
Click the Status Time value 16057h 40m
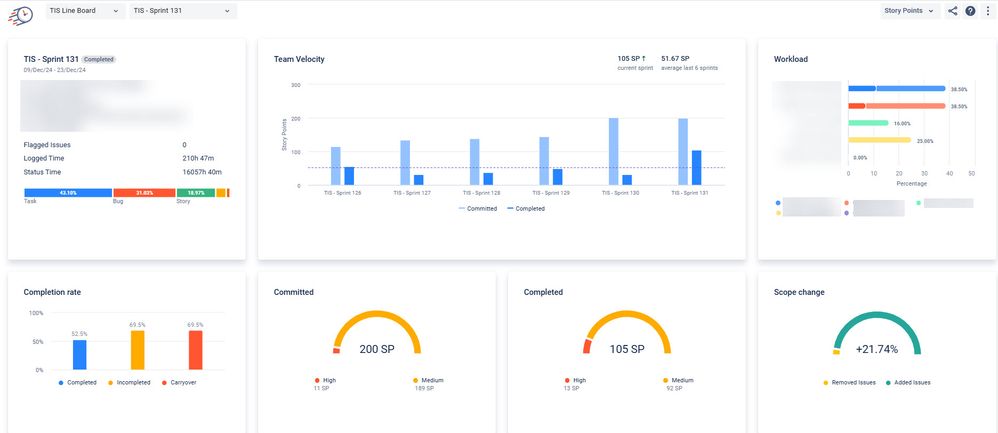[202, 172]
